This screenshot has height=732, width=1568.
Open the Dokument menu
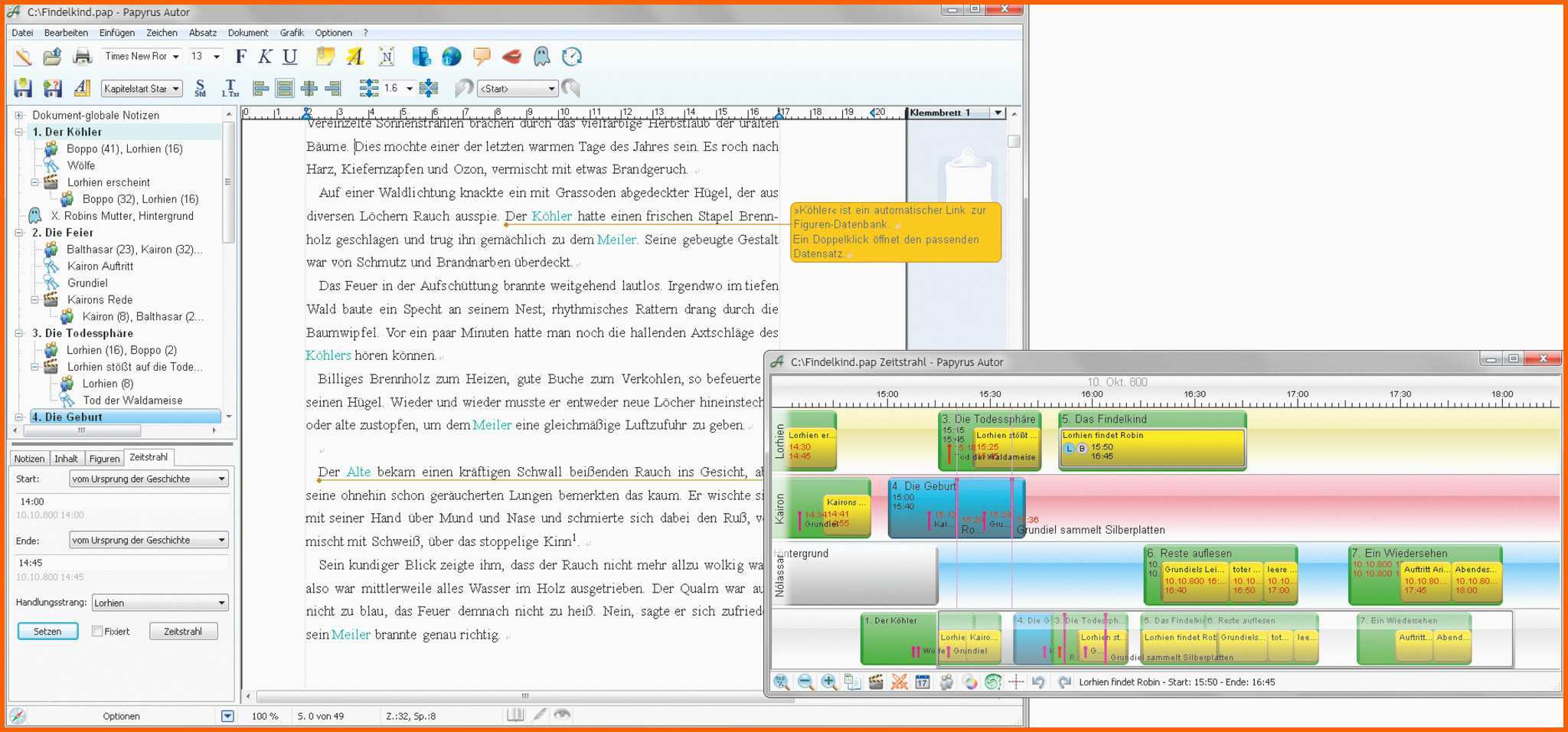(x=247, y=33)
